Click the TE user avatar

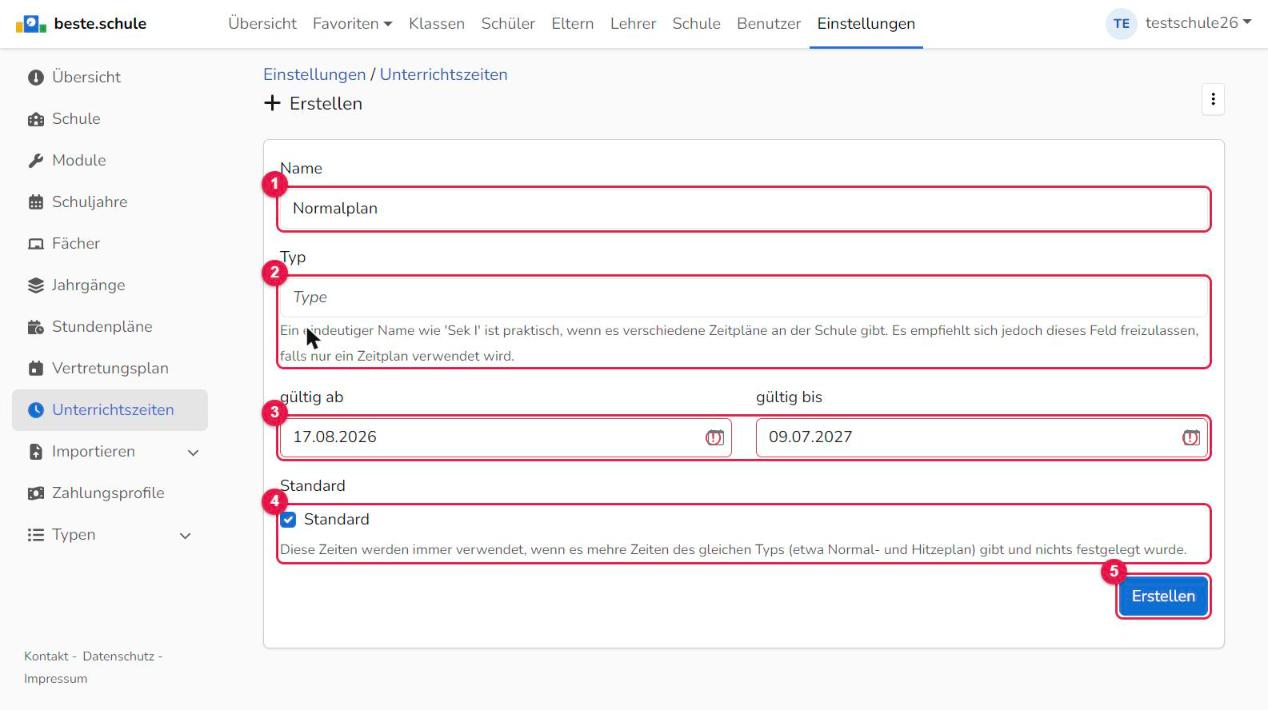(x=1121, y=24)
